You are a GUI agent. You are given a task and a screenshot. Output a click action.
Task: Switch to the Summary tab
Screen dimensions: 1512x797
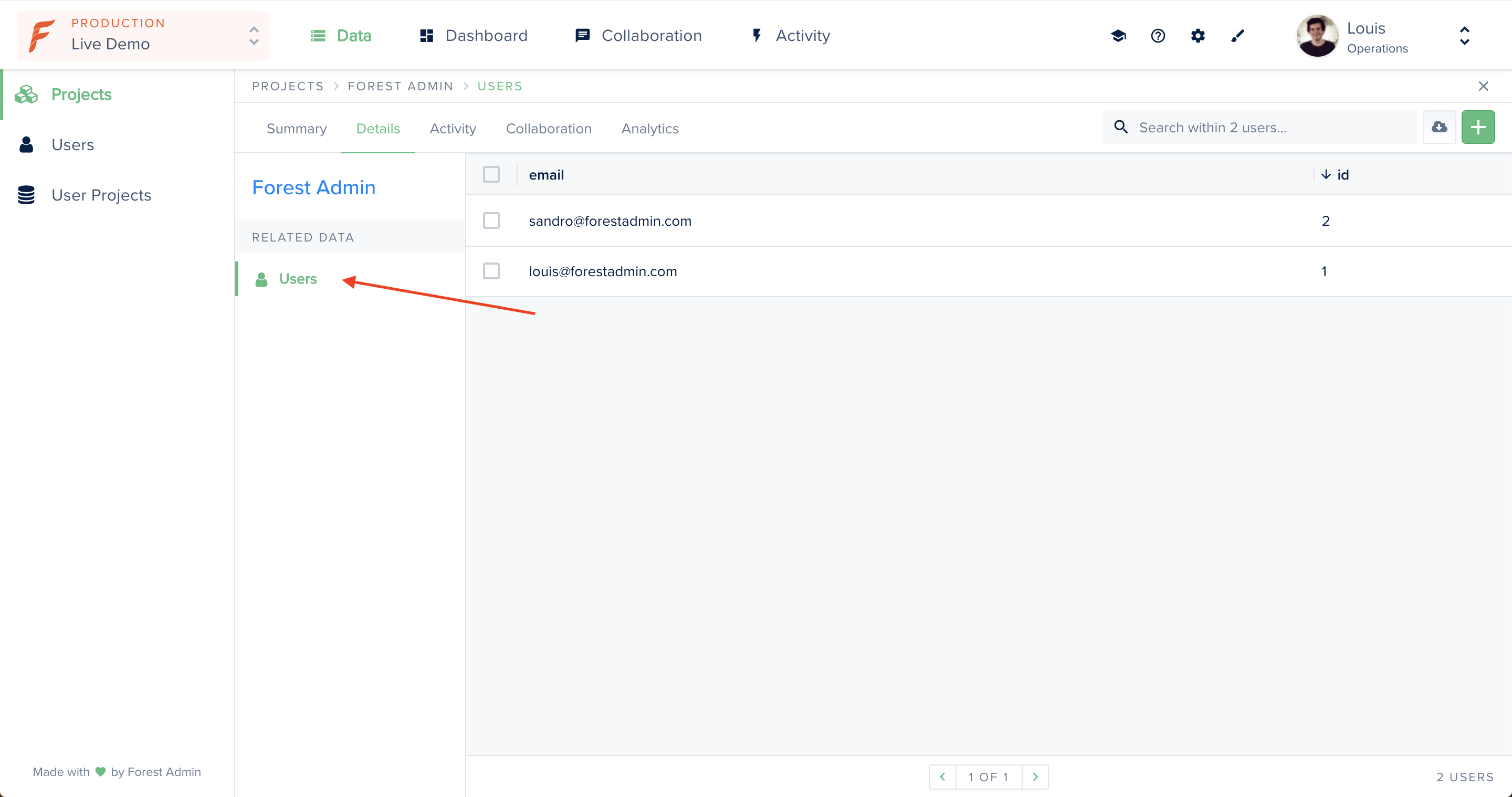pos(297,129)
